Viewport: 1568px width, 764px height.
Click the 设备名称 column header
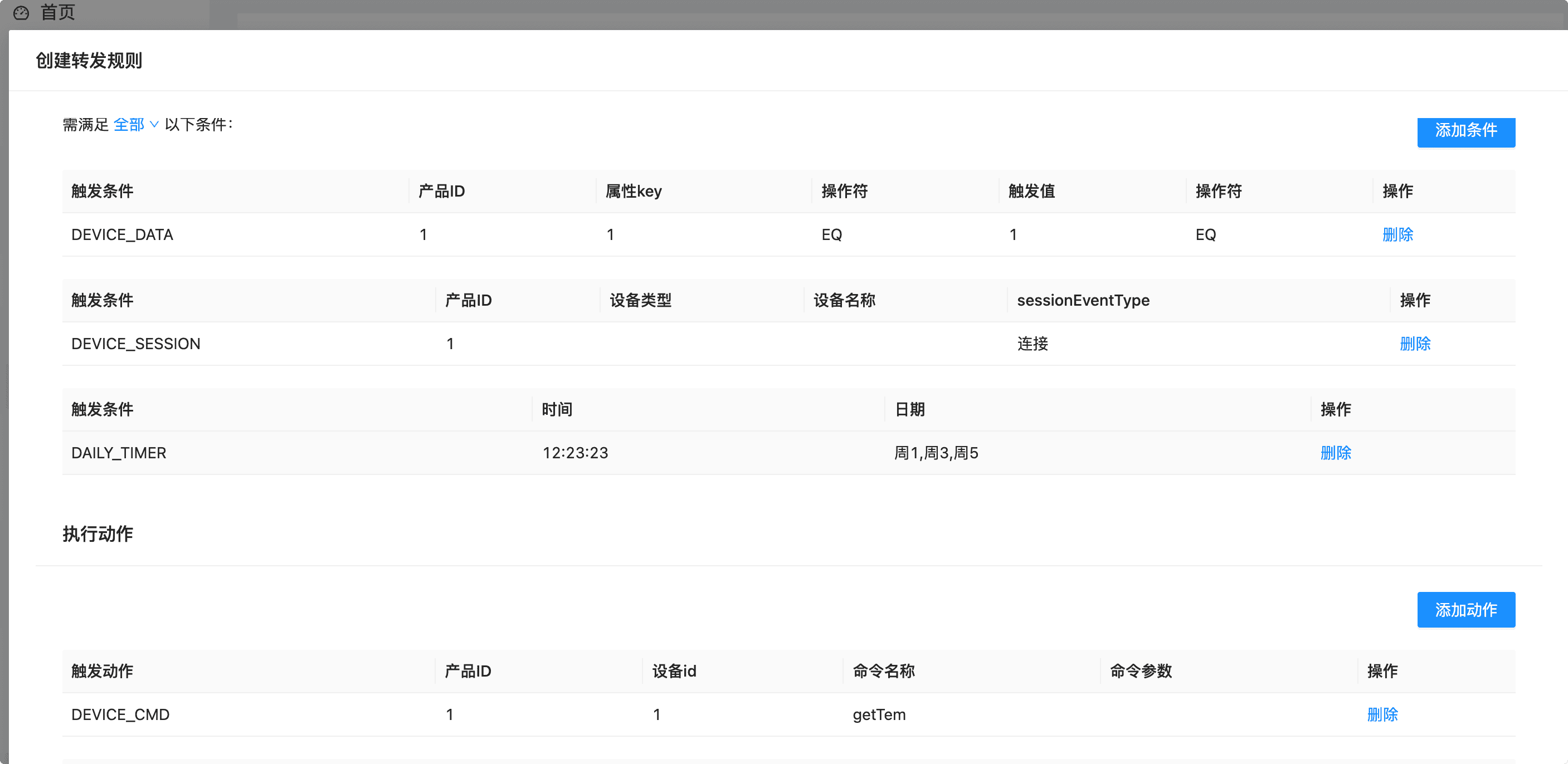pyautogui.click(x=844, y=301)
